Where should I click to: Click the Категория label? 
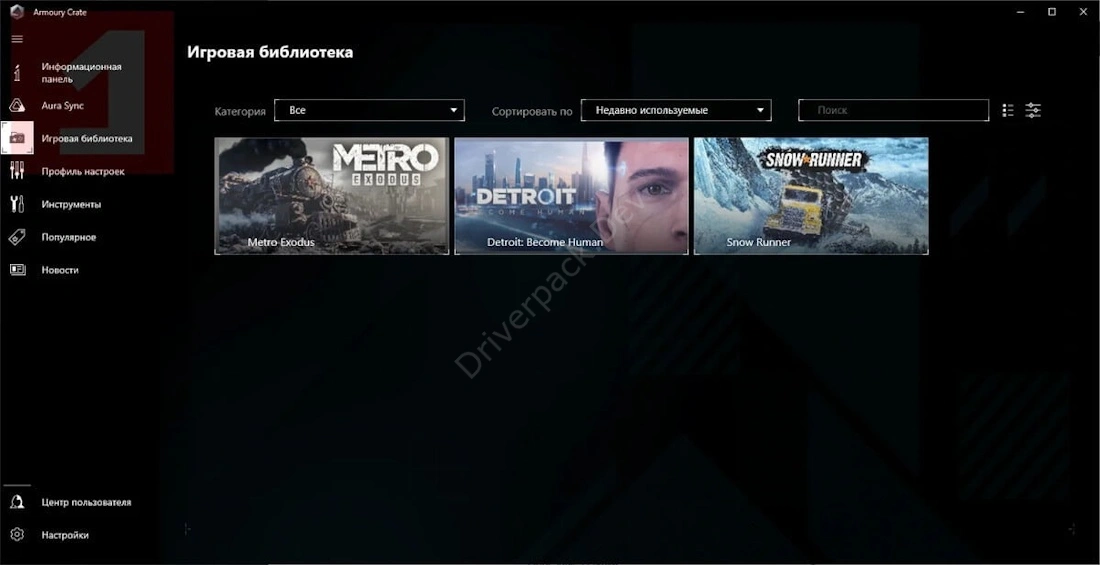240,111
